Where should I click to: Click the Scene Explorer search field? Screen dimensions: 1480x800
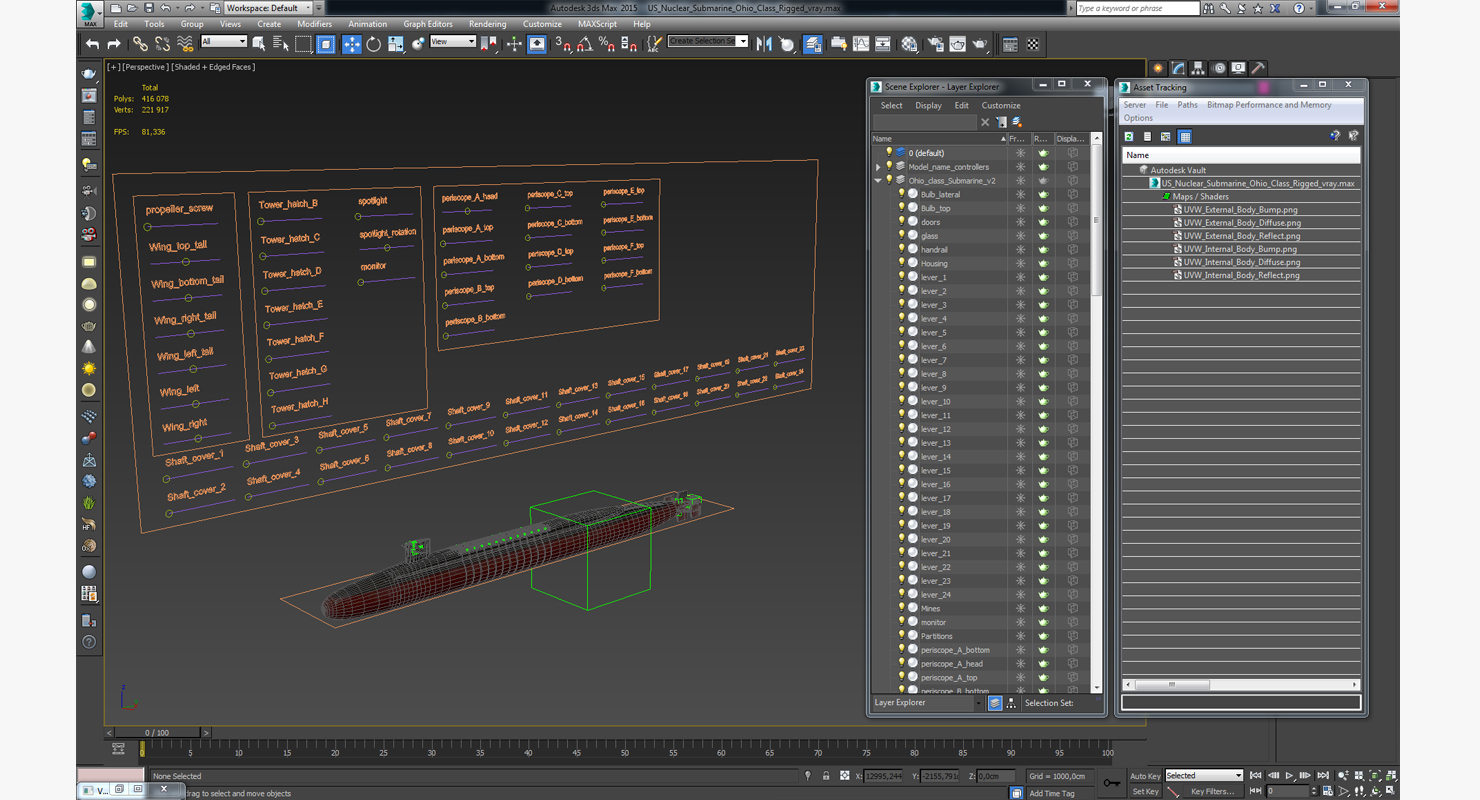click(925, 122)
